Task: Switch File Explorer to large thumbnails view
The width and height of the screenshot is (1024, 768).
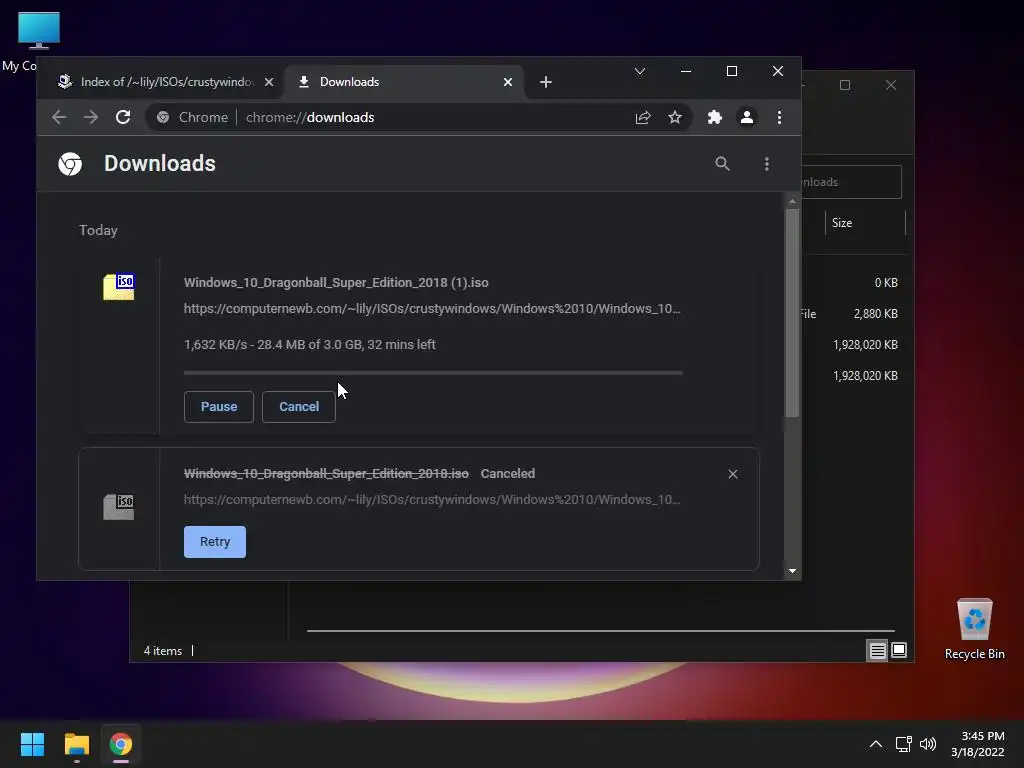Action: tap(899, 650)
